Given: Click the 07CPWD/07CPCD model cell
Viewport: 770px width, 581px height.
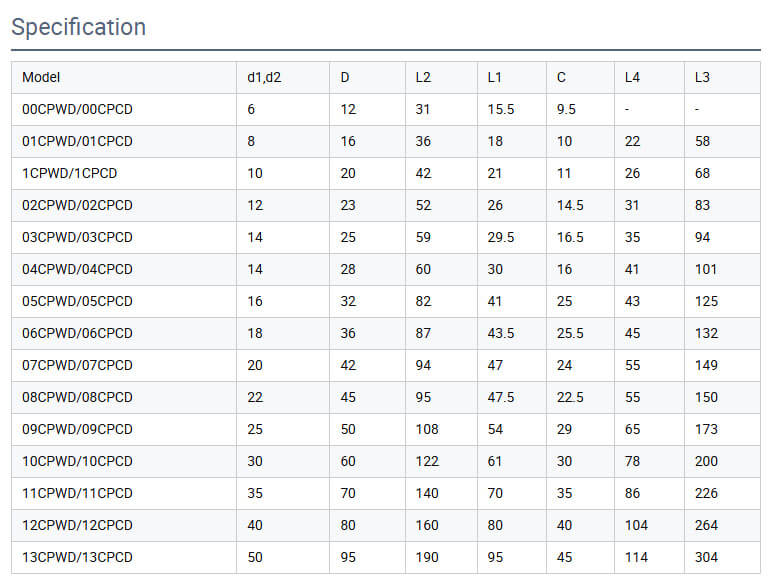Looking at the screenshot, I should (77, 365).
